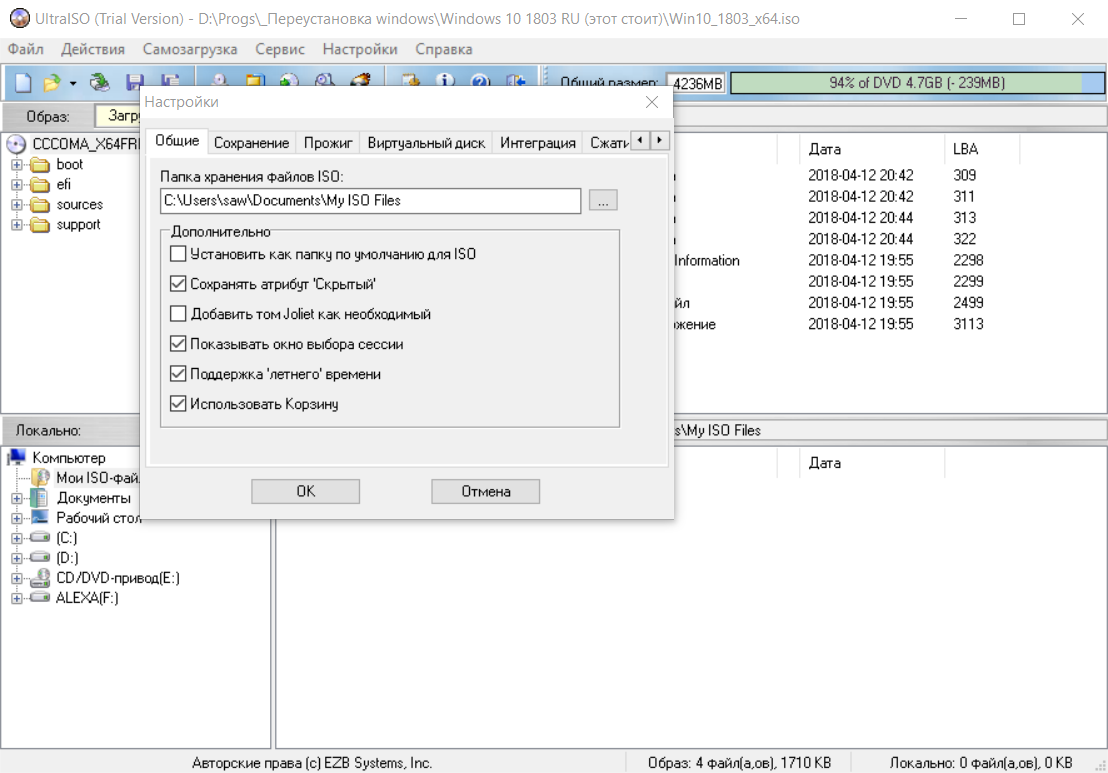
Task: Click the efi folder icon
Action: [40, 184]
